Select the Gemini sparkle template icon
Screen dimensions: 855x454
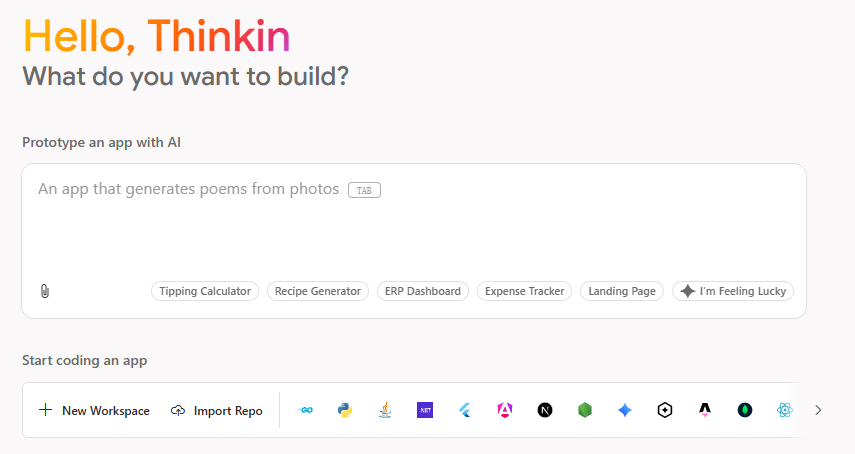click(x=625, y=410)
